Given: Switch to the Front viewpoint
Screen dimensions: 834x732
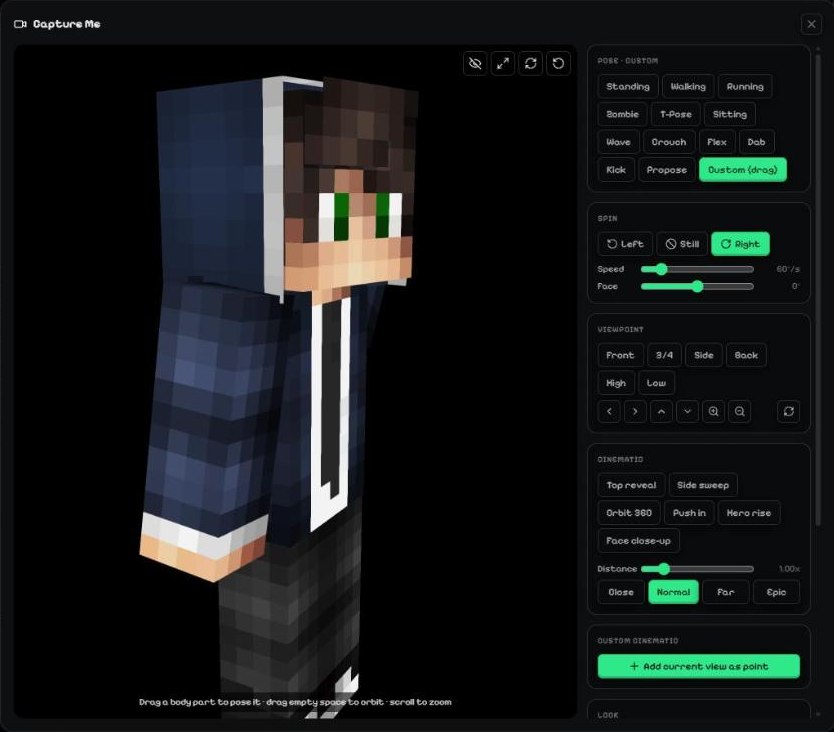Looking at the screenshot, I should 620,355.
